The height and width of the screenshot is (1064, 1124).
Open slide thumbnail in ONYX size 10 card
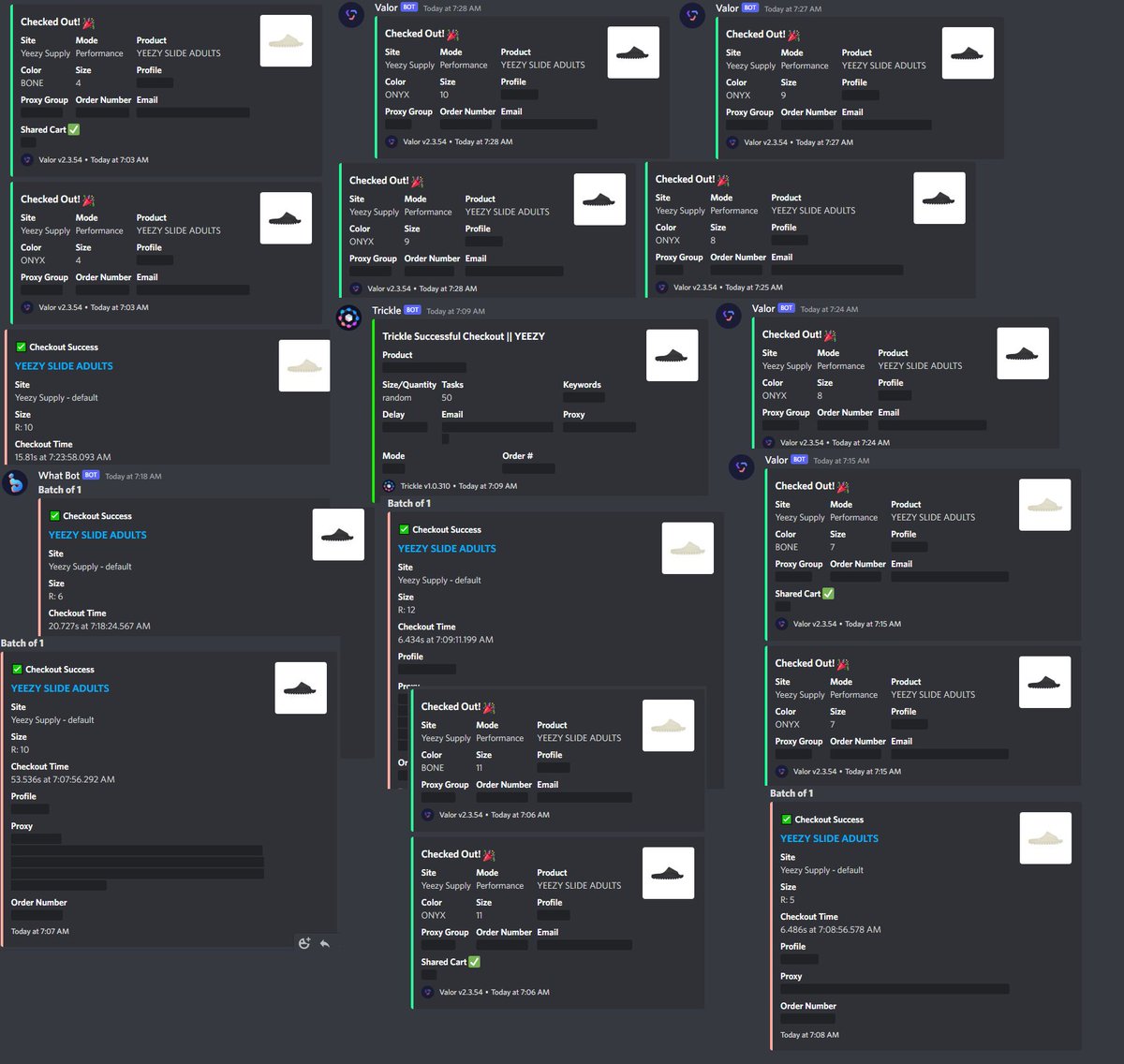633,52
